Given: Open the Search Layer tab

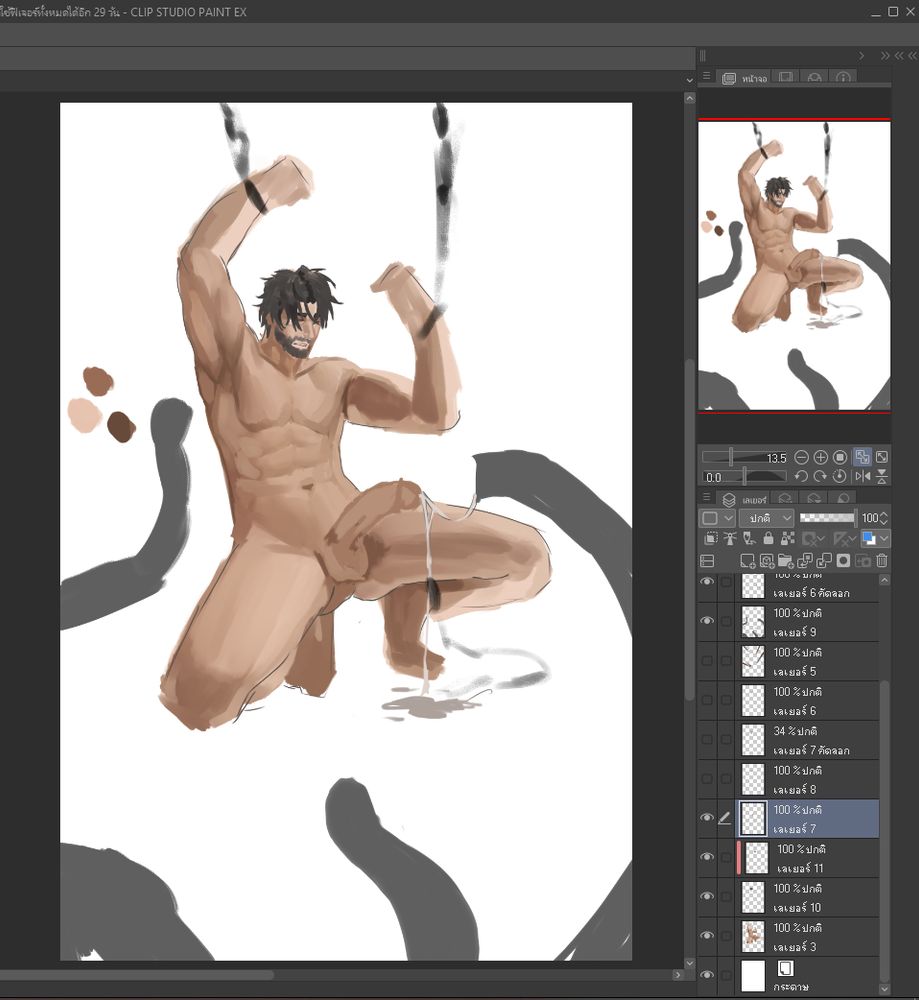Looking at the screenshot, I should 844,498.
